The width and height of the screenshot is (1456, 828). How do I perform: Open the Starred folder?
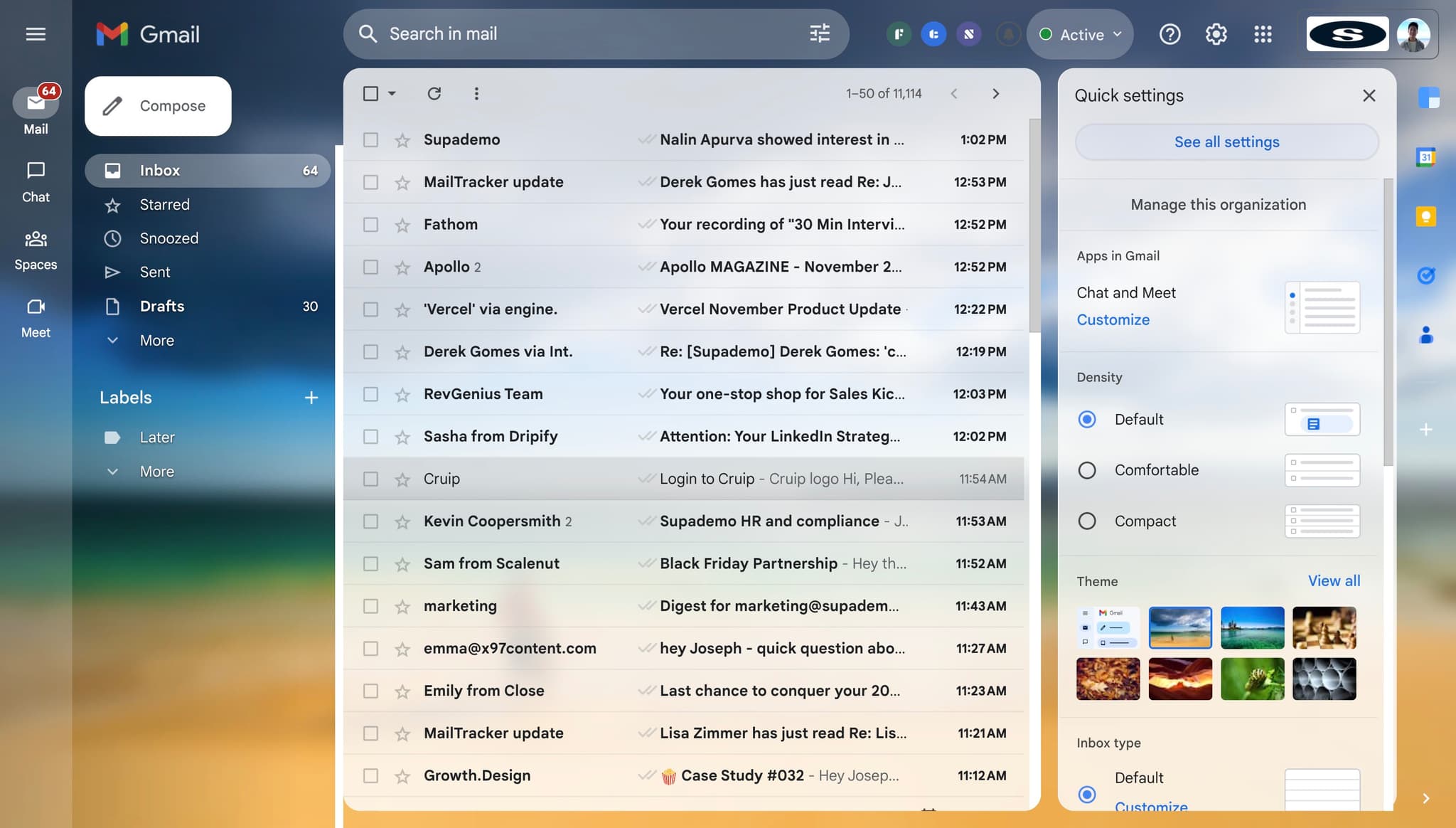[x=164, y=205]
